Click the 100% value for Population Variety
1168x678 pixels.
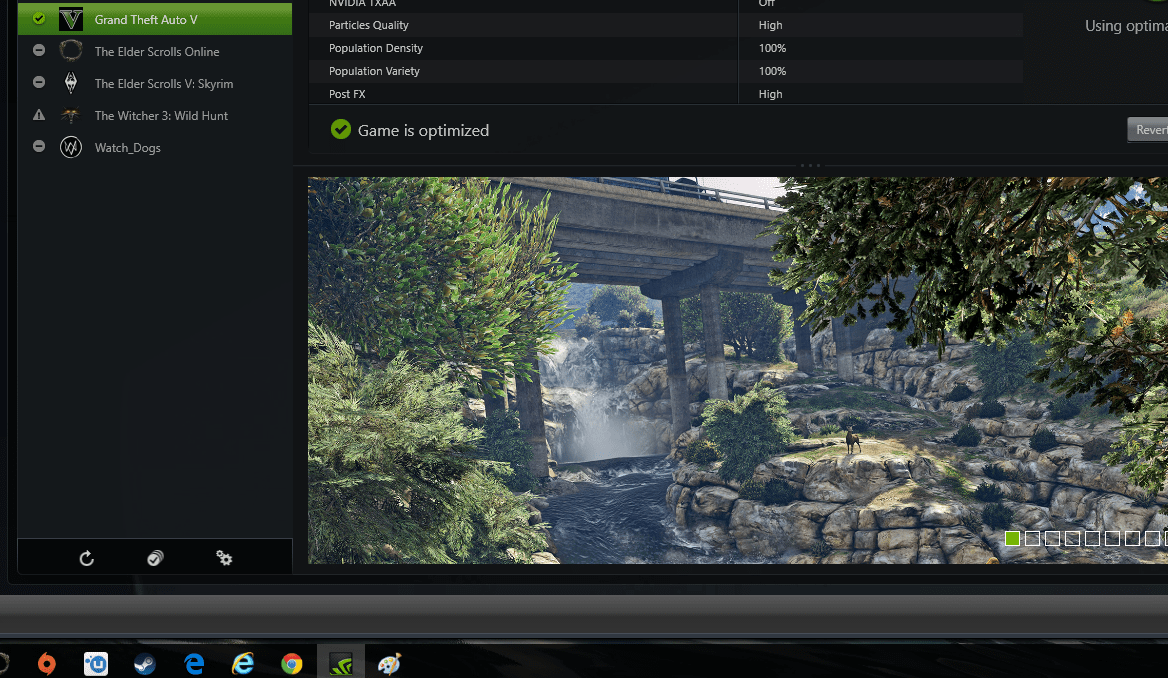click(x=772, y=71)
